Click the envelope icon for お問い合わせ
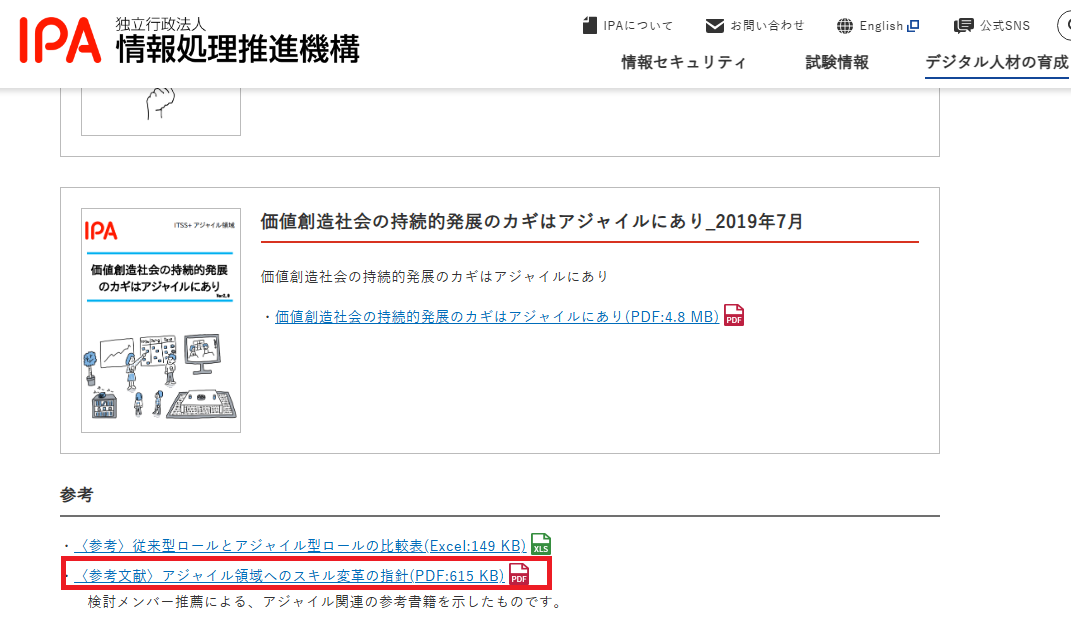This screenshot has height=619, width=1071. 714,25
